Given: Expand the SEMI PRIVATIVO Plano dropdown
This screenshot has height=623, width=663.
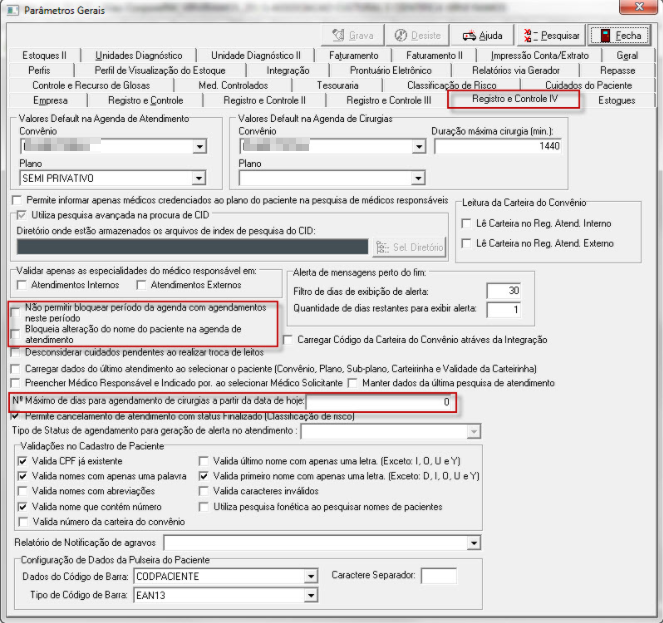Looking at the screenshot, I should coord(199,178).
